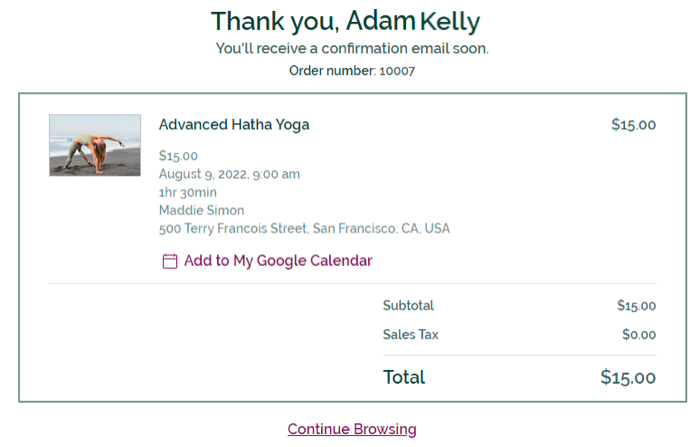Open the Advanced Hatha Yoga thumbnail image
The width and height of the screenshot is (700, 447).
(95, 145)
